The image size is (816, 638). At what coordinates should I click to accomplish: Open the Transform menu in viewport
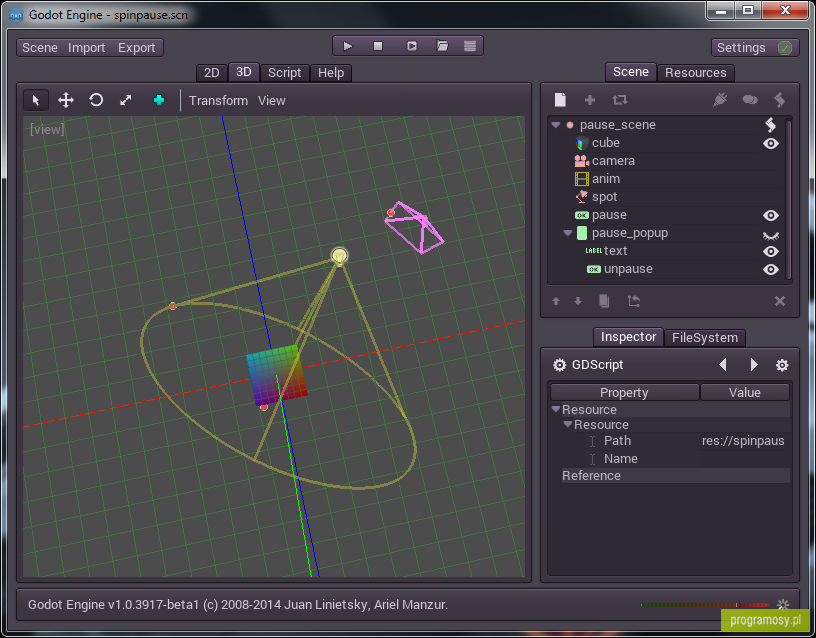pos(218,100)
